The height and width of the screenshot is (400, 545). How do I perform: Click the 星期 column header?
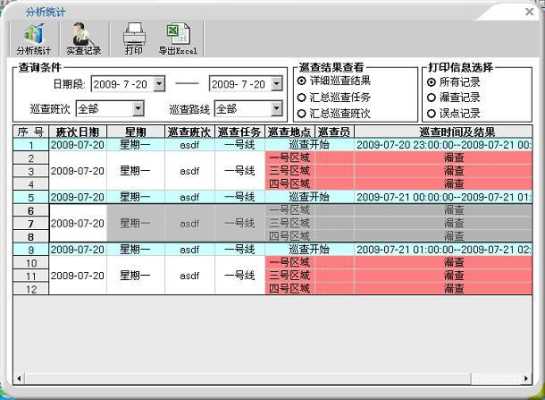pos(135,132)
